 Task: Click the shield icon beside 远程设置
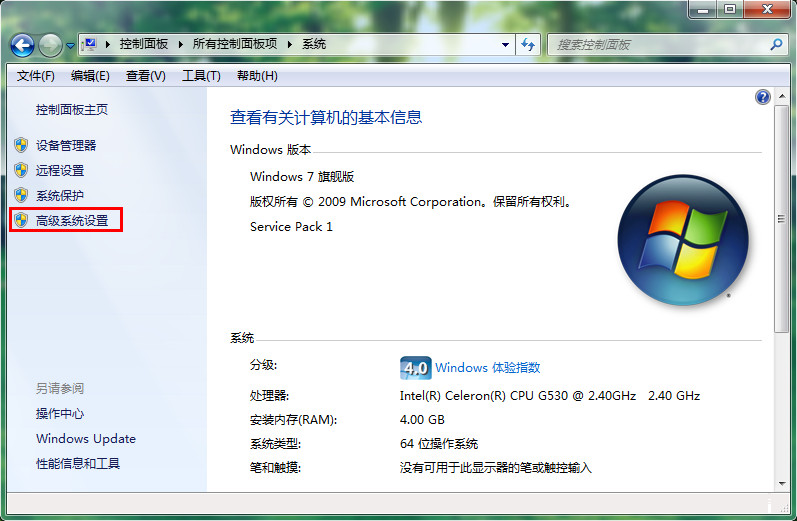point(21,170)
